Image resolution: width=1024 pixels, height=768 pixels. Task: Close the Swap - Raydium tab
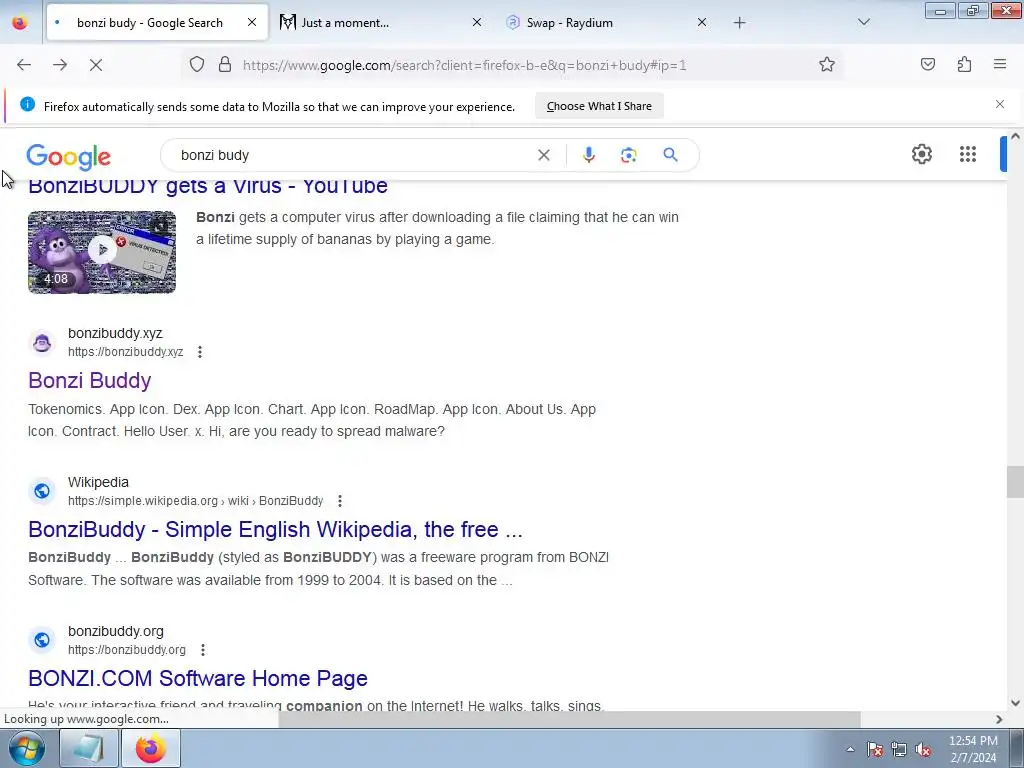coord(702,22)
